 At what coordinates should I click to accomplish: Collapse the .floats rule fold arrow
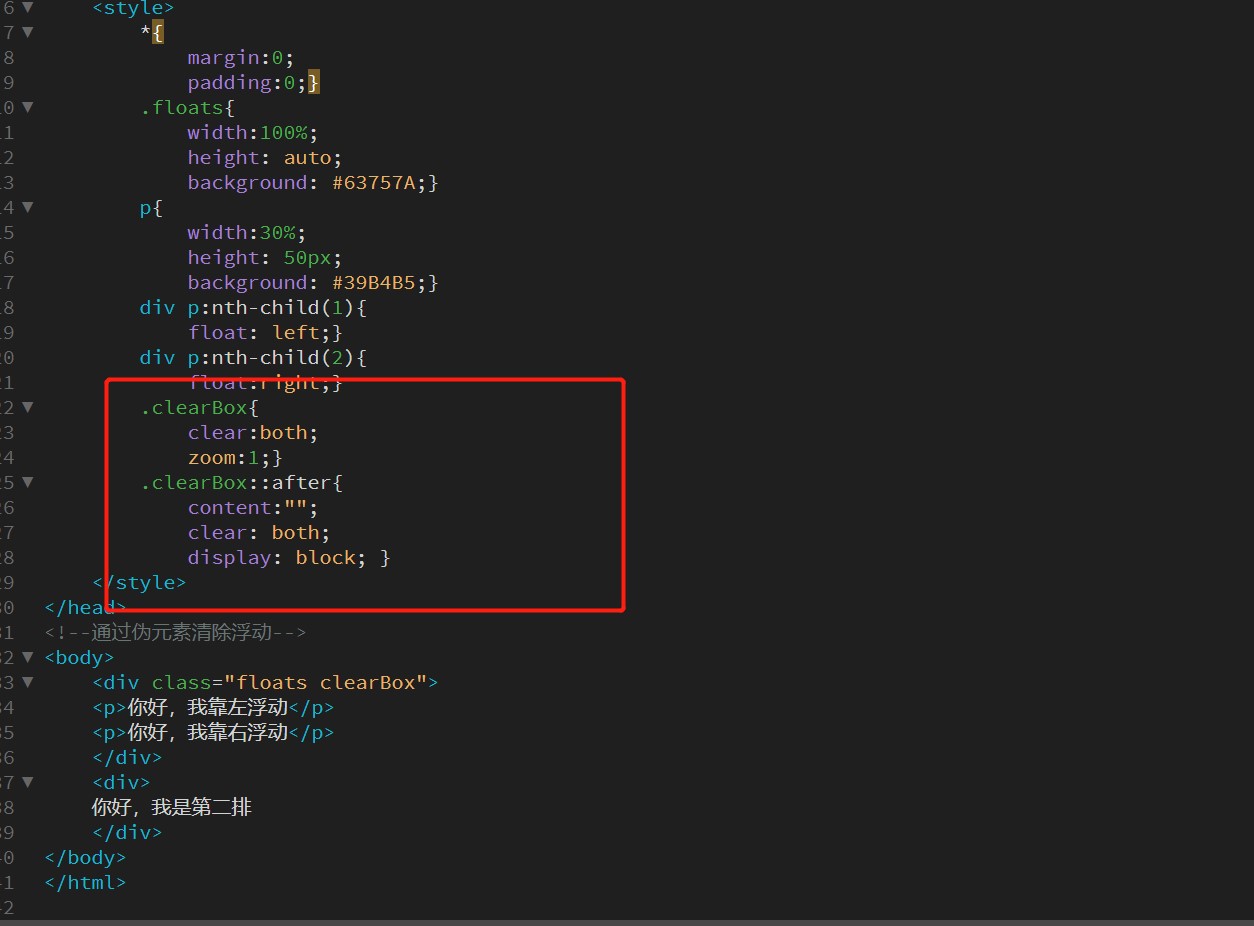27,107
